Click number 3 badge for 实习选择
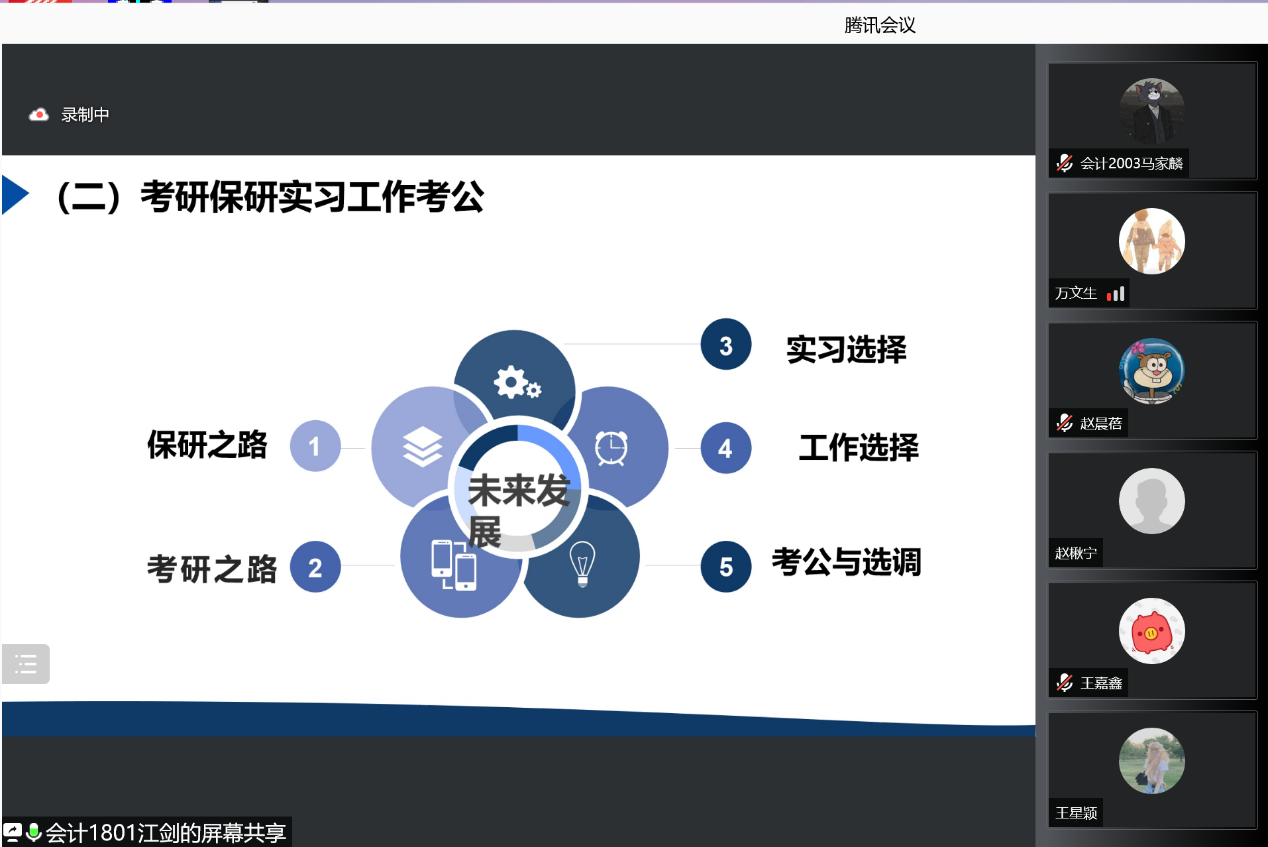This screenshot has height=847, width=1268. [726, 345]
